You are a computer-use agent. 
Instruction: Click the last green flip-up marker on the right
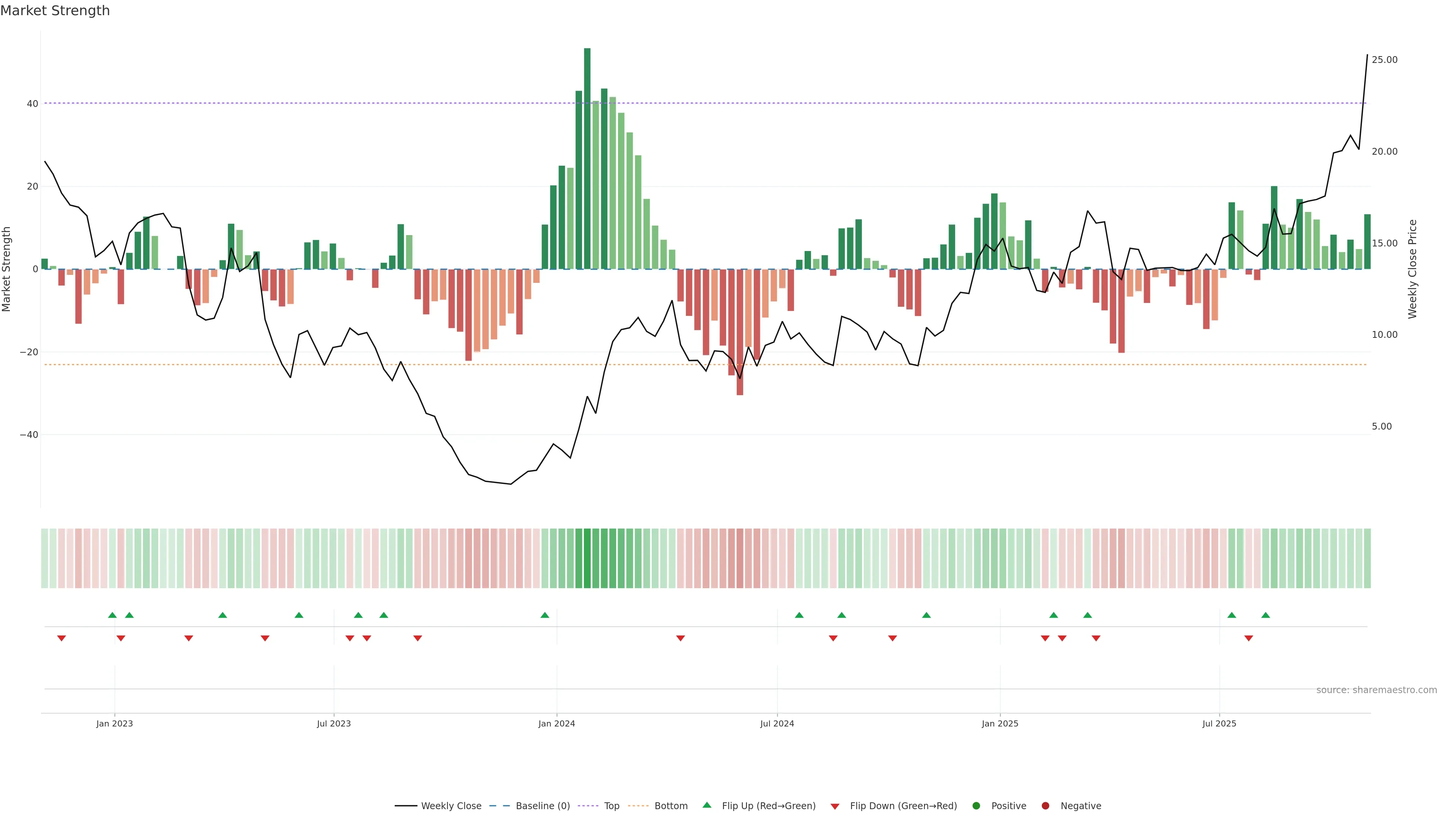pyautogui.click(x=1266, y=615)
